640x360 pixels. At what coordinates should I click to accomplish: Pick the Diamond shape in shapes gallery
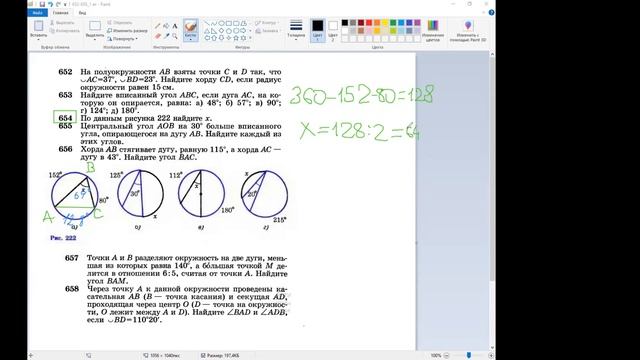pyautogui.click(x=222, y=31)
